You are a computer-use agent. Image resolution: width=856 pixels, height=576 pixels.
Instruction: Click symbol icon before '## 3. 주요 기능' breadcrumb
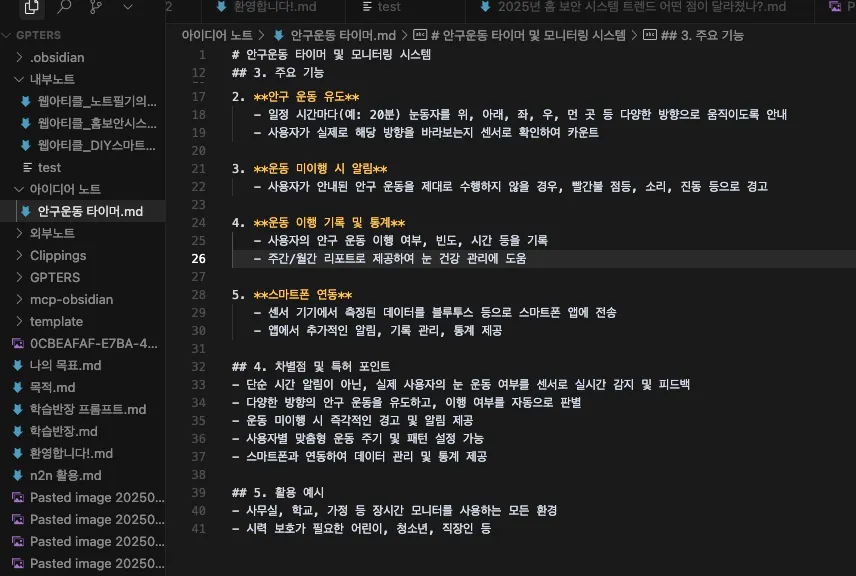(x=650, y=35)
